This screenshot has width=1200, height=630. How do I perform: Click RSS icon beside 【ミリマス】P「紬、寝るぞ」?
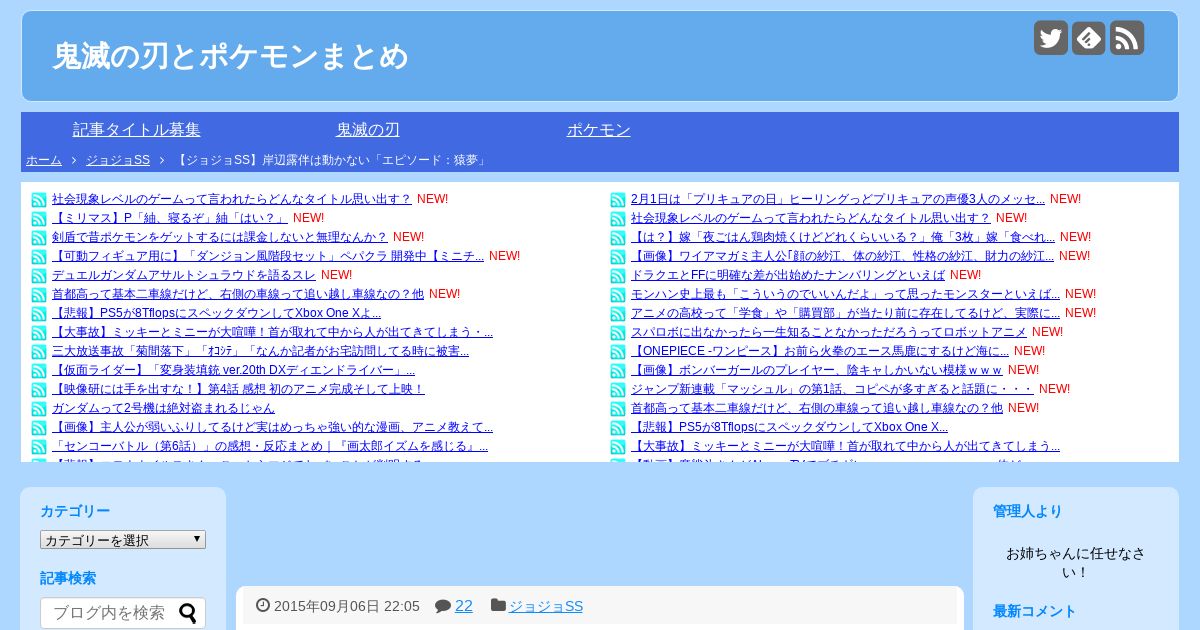tap(39, 219)
